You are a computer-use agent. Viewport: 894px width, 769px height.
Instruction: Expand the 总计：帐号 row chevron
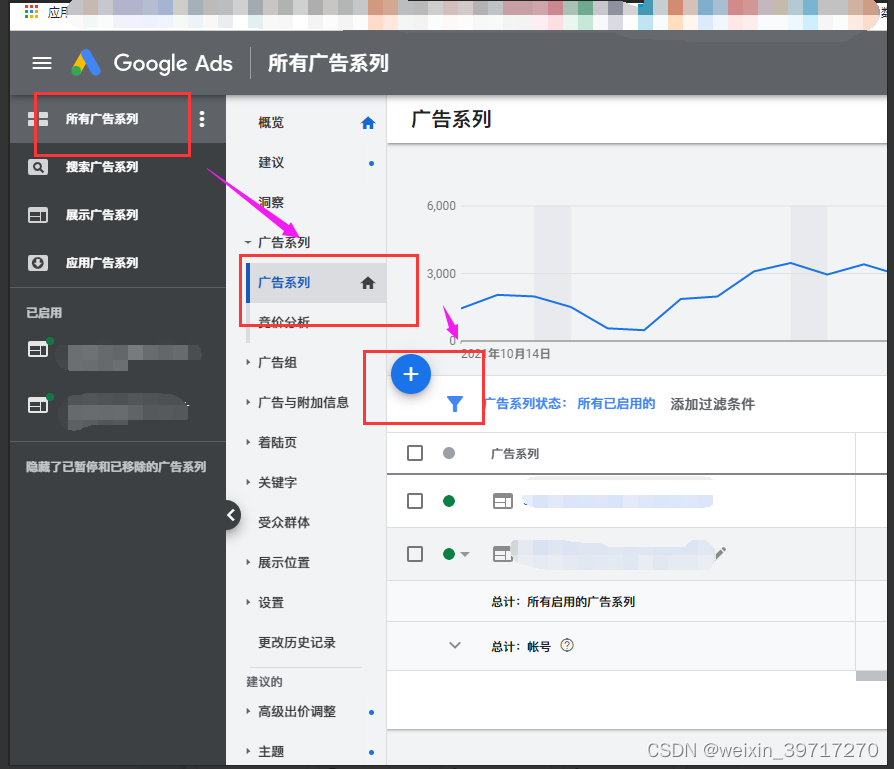[x=454, y=645]
